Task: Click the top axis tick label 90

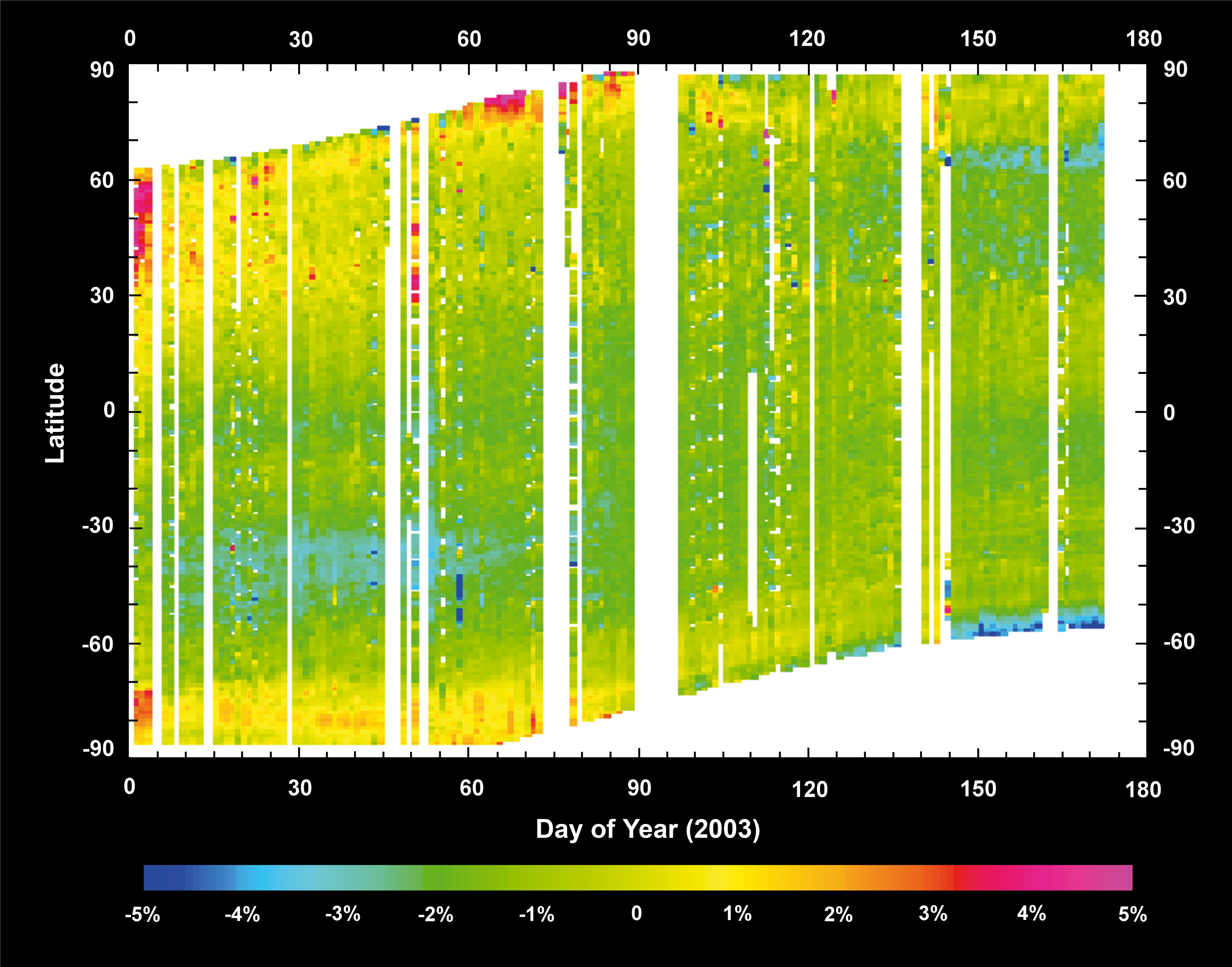Action: click(x=638, y=39)
